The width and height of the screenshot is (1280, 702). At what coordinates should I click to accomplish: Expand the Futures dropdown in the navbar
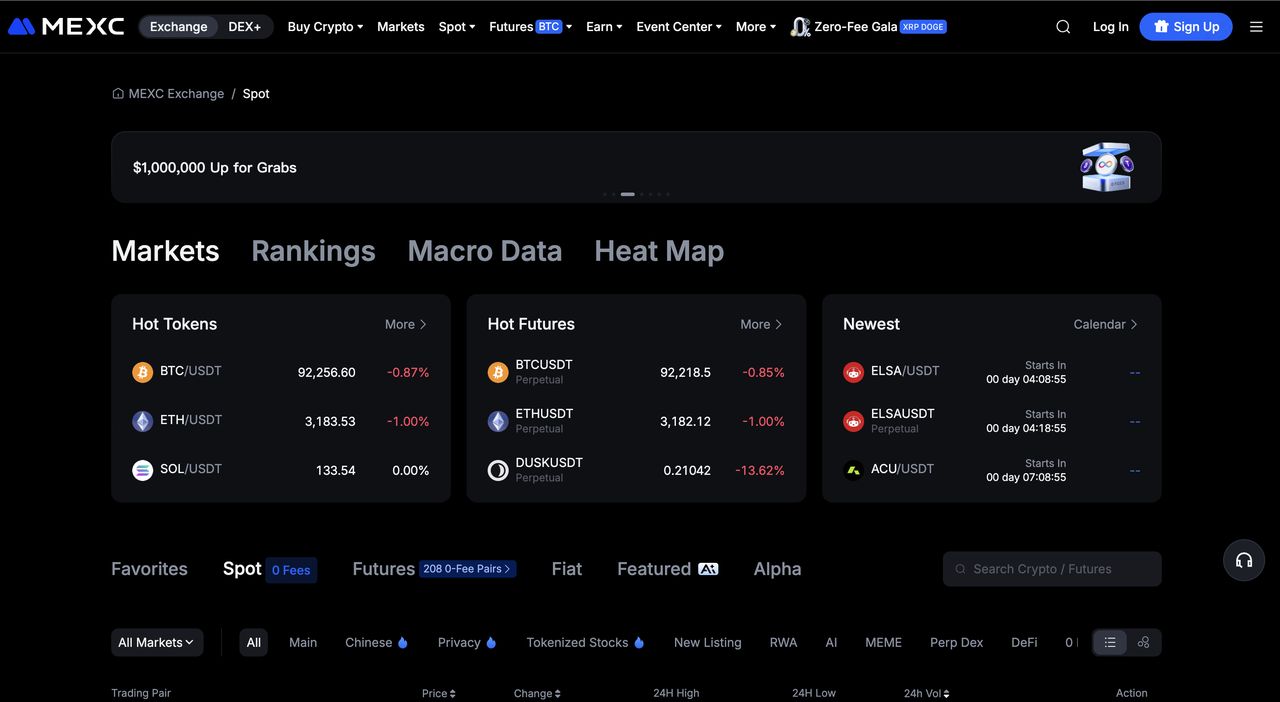(x=530, y=27)
